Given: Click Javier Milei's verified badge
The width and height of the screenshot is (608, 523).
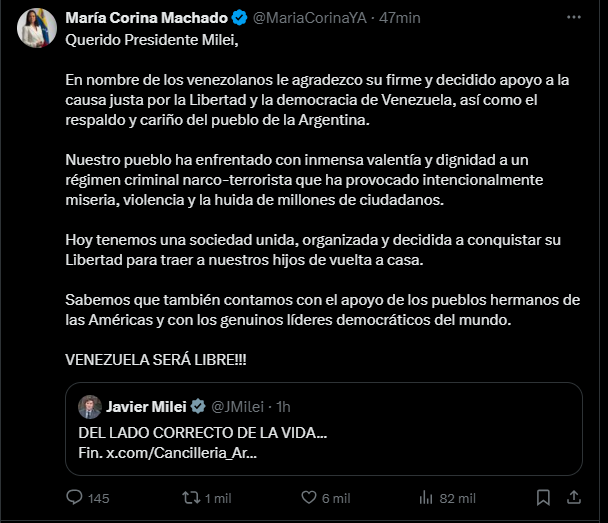Looking at the screenshot, I should [198, 406].
